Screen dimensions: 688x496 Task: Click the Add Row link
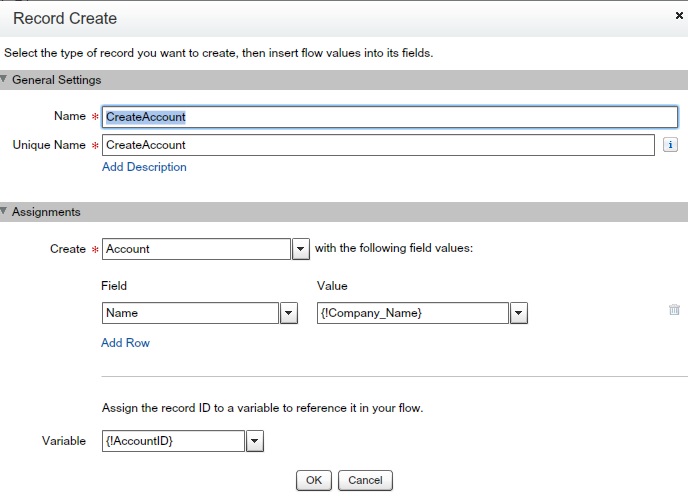[x=125, y=343]
